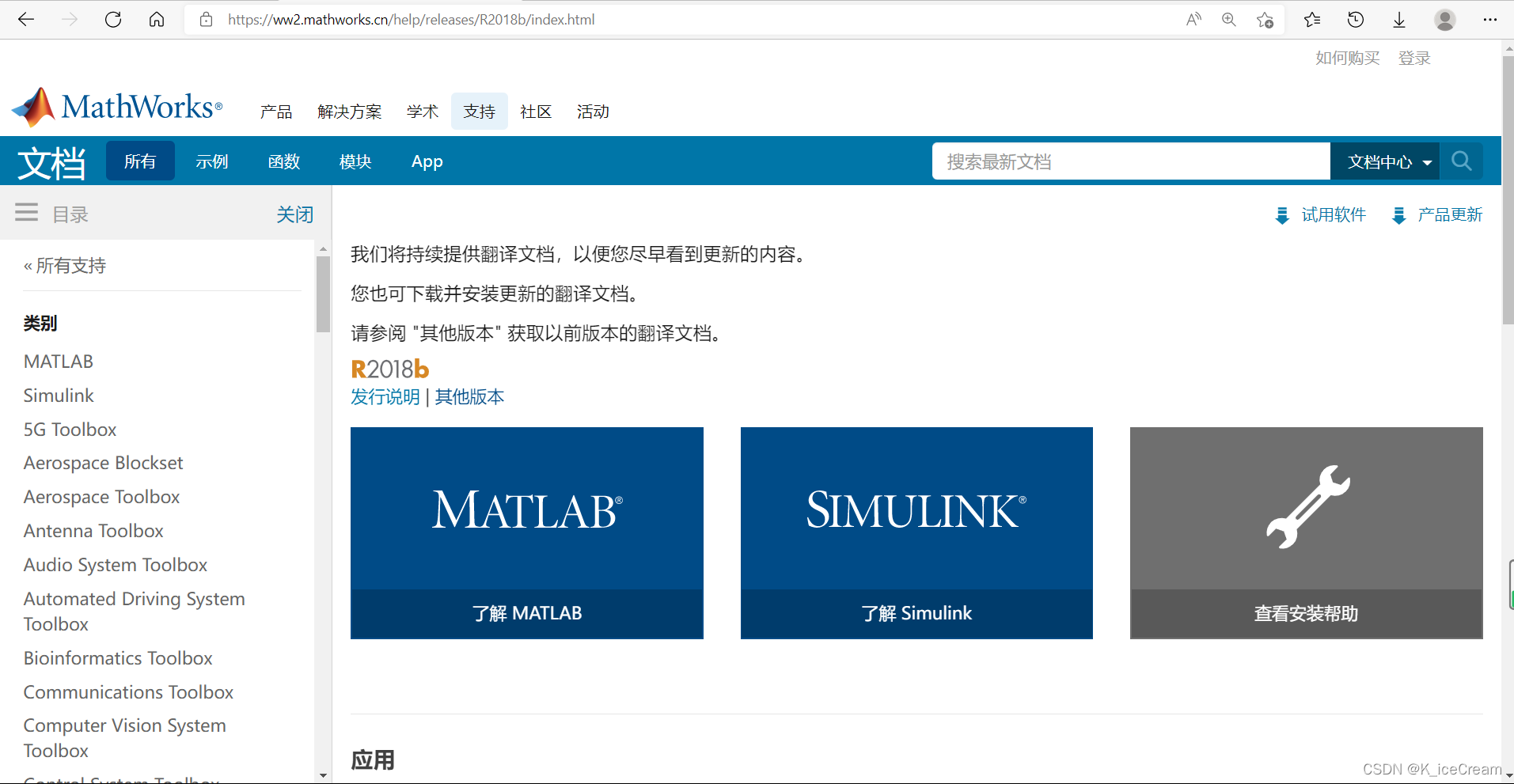Viewport: 1514px width, 784px height.
Task: Switch to the 函数 documentation tab
Action: coord(284,161)
